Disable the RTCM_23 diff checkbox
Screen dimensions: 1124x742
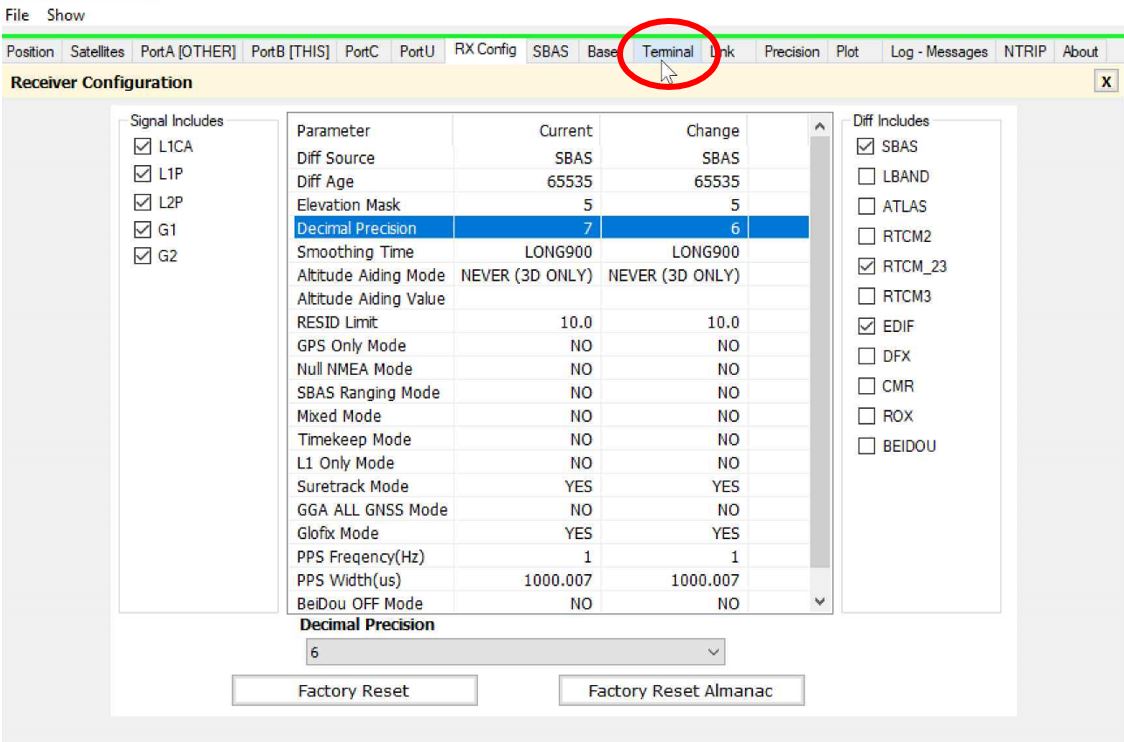click(866, 266)
